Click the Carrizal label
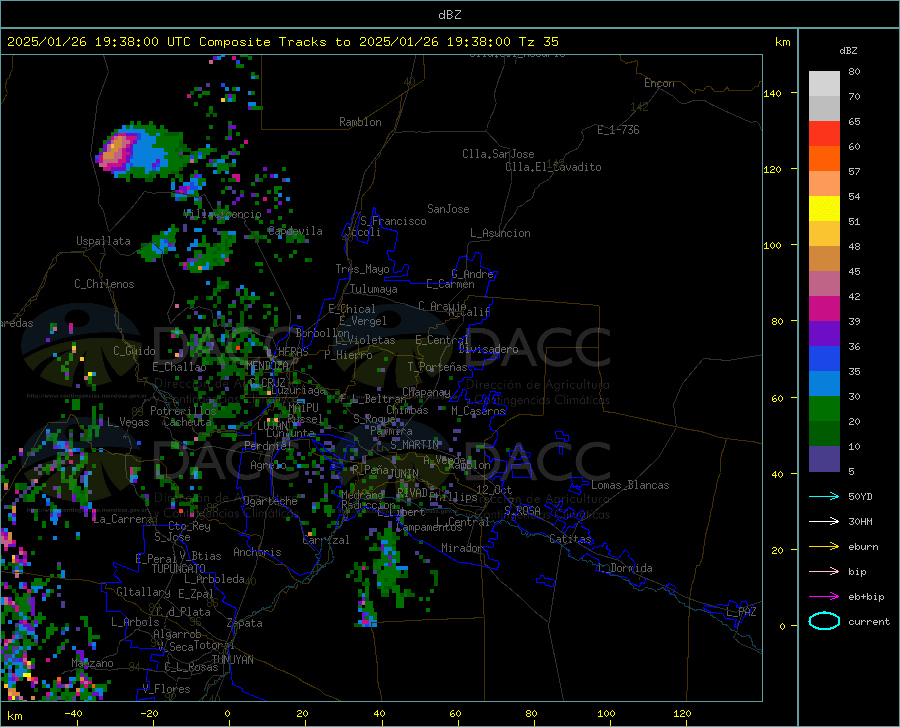The height and width of the screenshot is (727, 900). 325,540
